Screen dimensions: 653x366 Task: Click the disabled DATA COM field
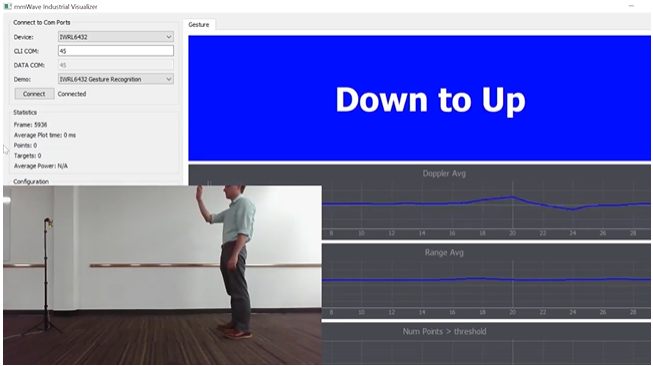116,65
